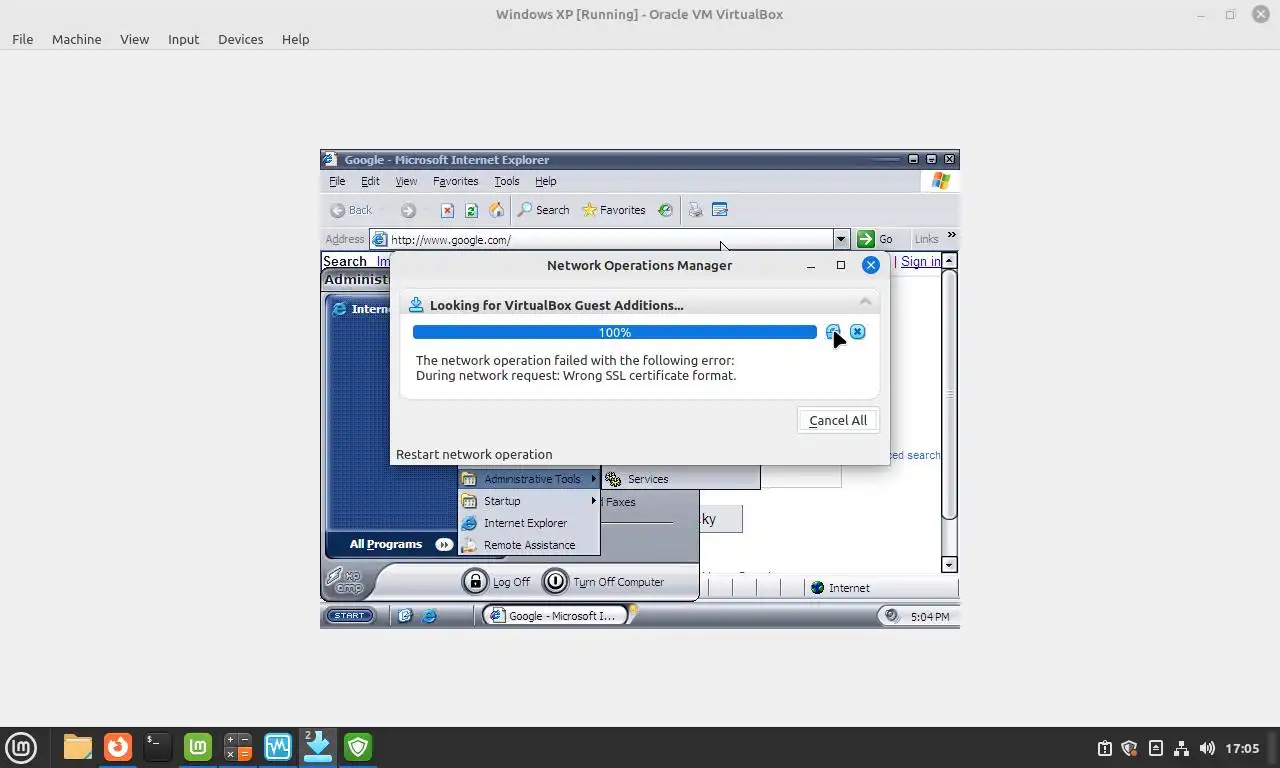Expand the Links toolbar chevron
The width and height of the screenshot is (1280, 768).
[x=951, y=236]
